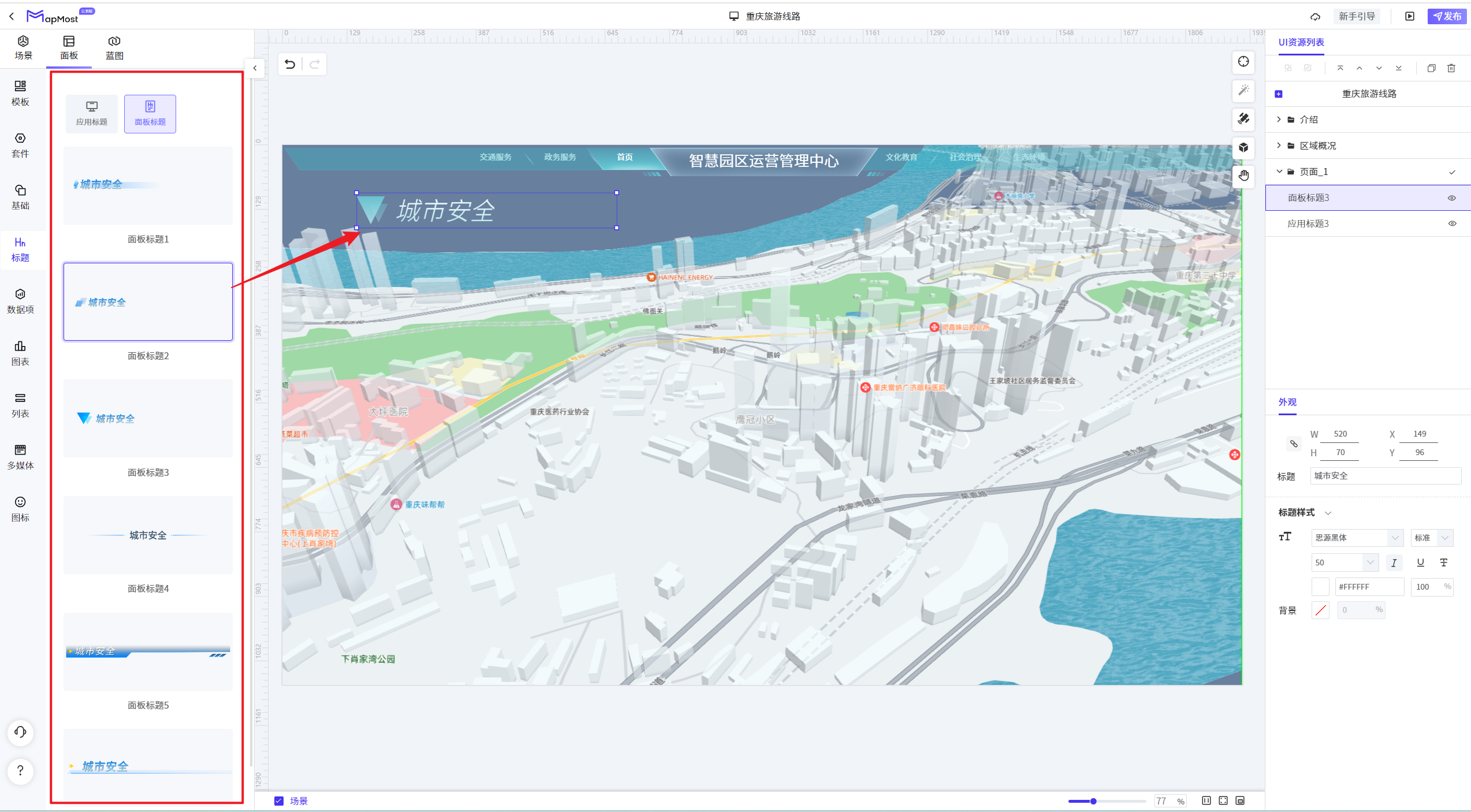Toggle visibility of 应用标题3 layer

(x=1451, y=224)
